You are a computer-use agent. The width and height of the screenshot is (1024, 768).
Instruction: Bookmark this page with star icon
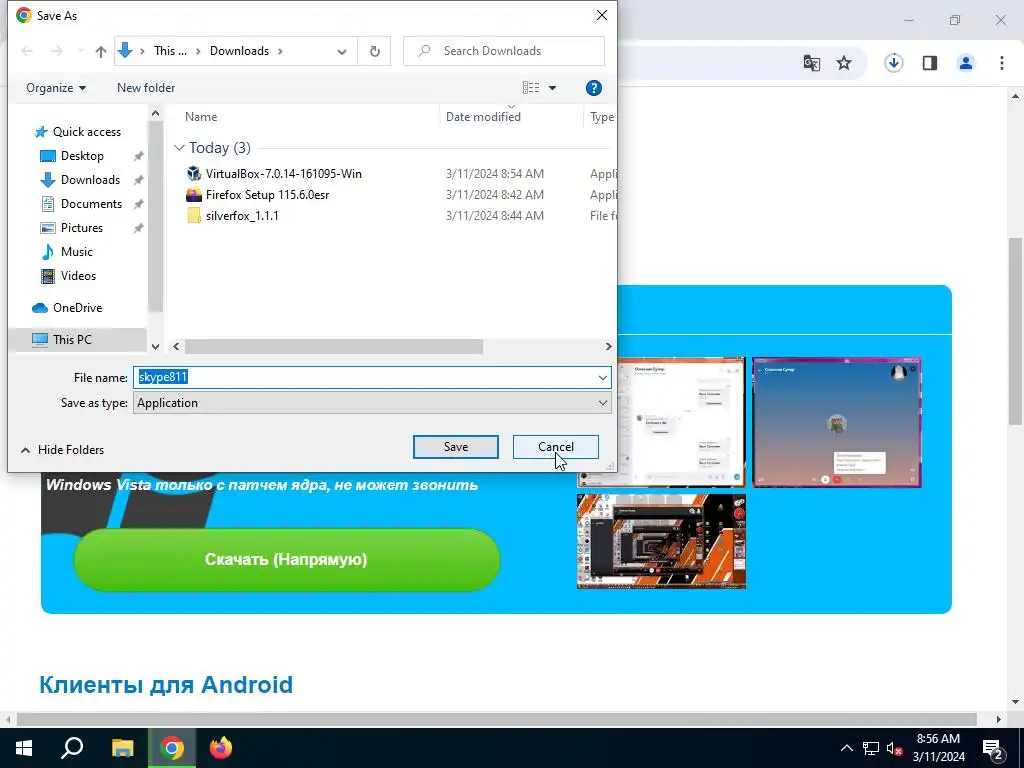coord(844,63)
